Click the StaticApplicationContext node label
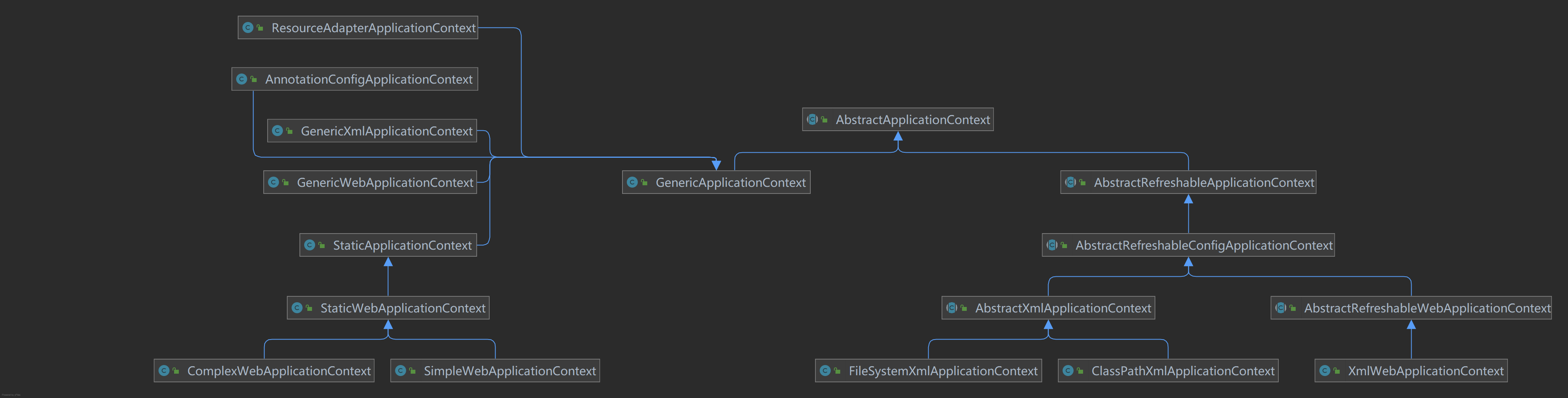The image size is (1568, 398). pyautogui.click(x=402, y=245)
